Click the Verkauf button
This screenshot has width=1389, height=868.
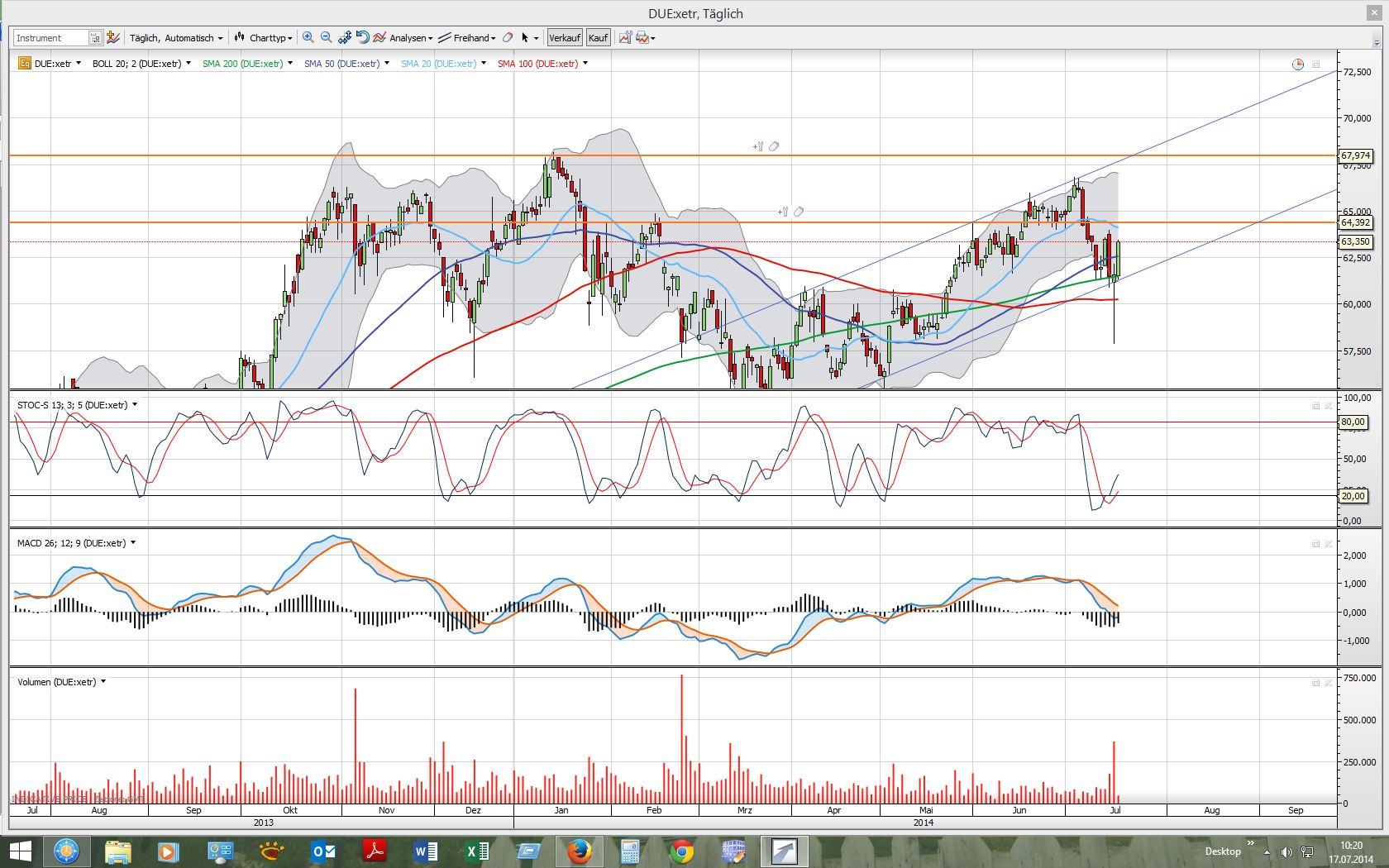click(565, 38)
